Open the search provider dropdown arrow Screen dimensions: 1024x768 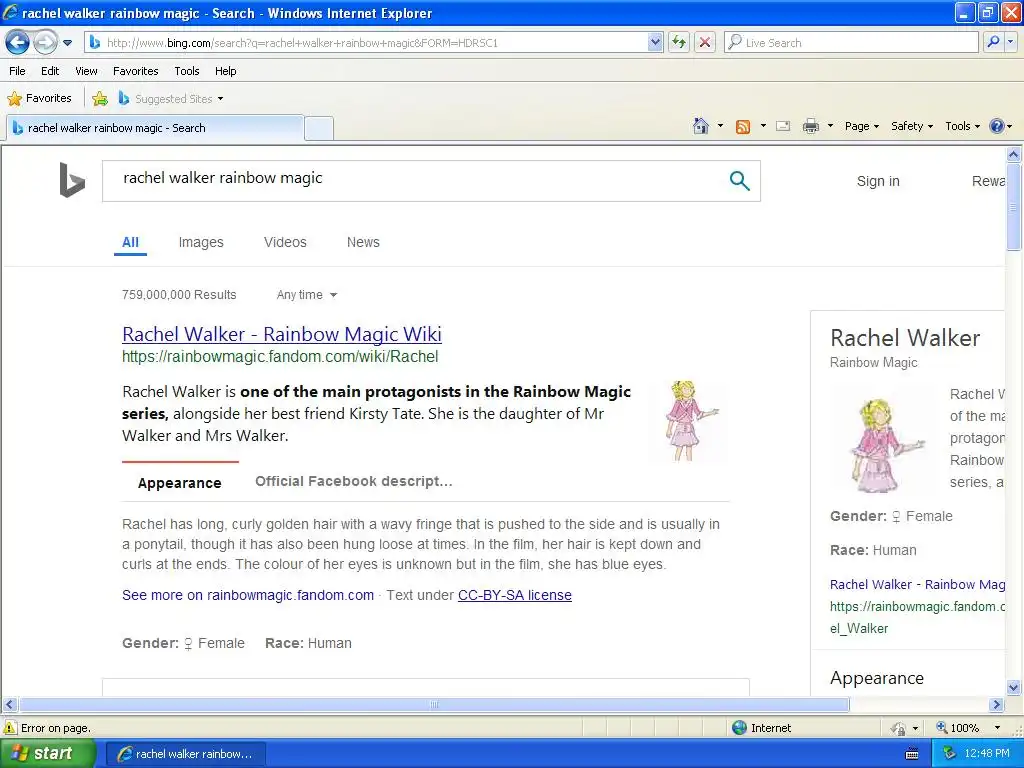click(x=1010, y=43)
